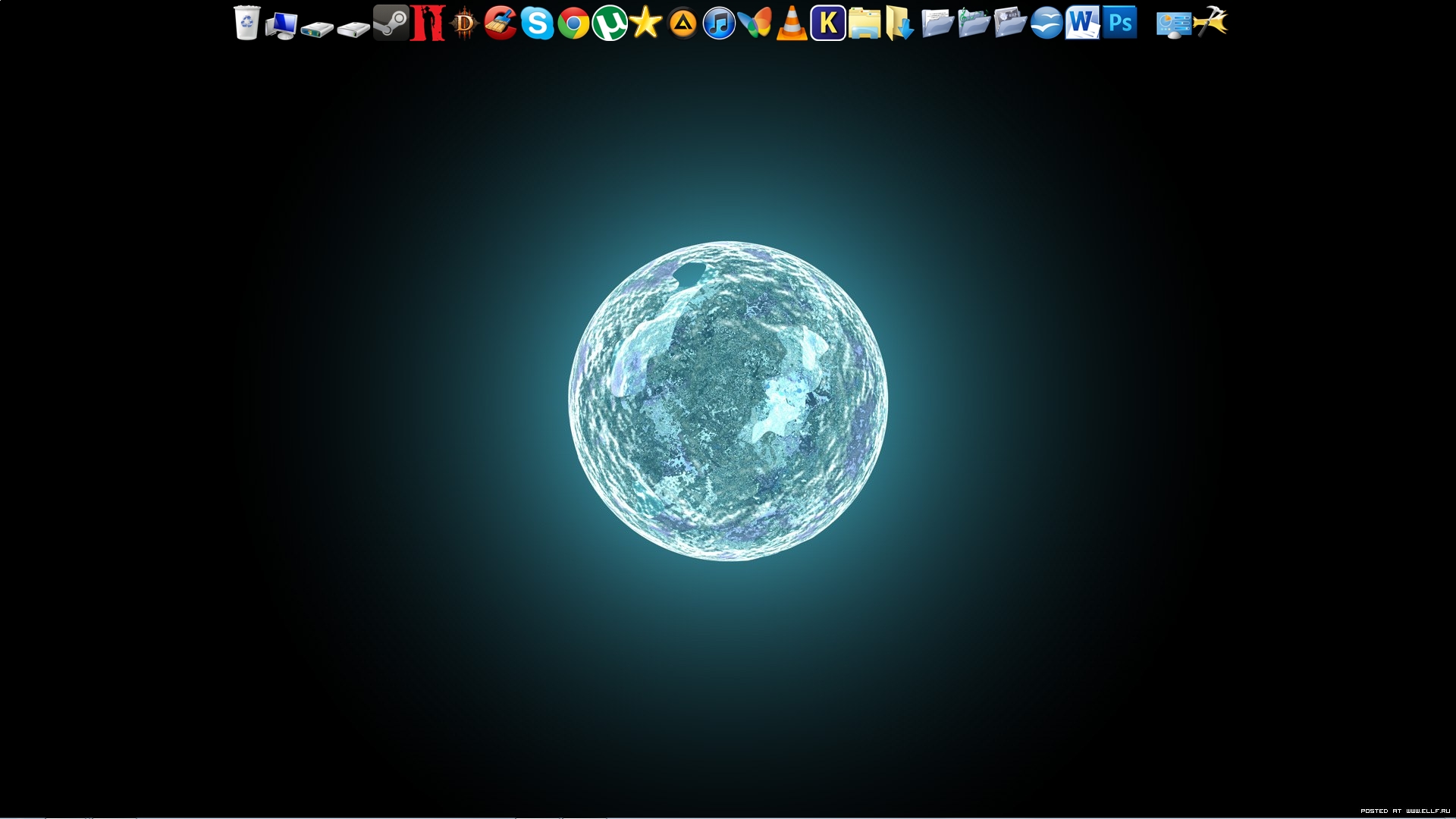Open the KMPlayer K icon

828,23
